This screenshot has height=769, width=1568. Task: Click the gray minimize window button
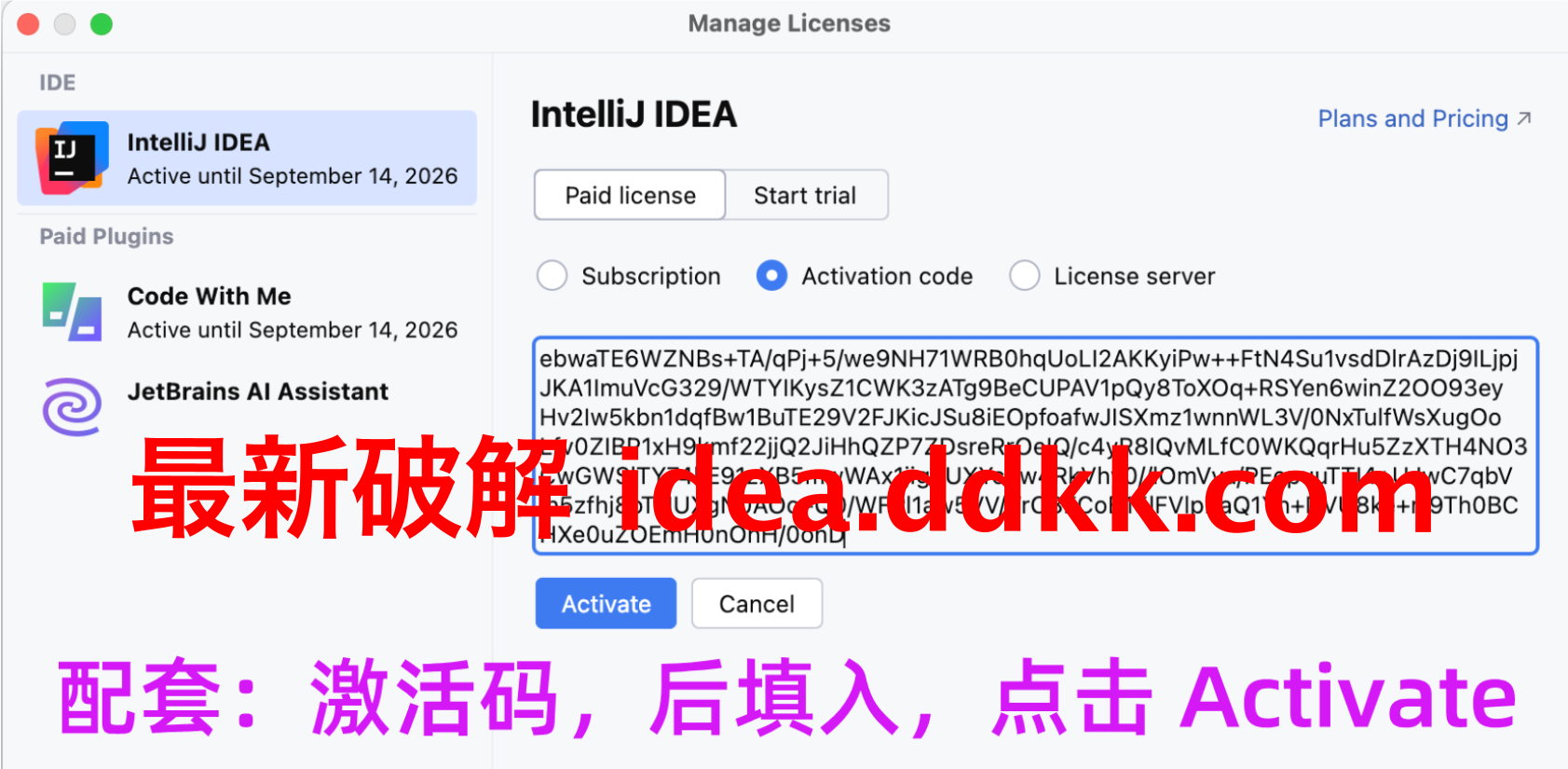(x=64, y=24)
